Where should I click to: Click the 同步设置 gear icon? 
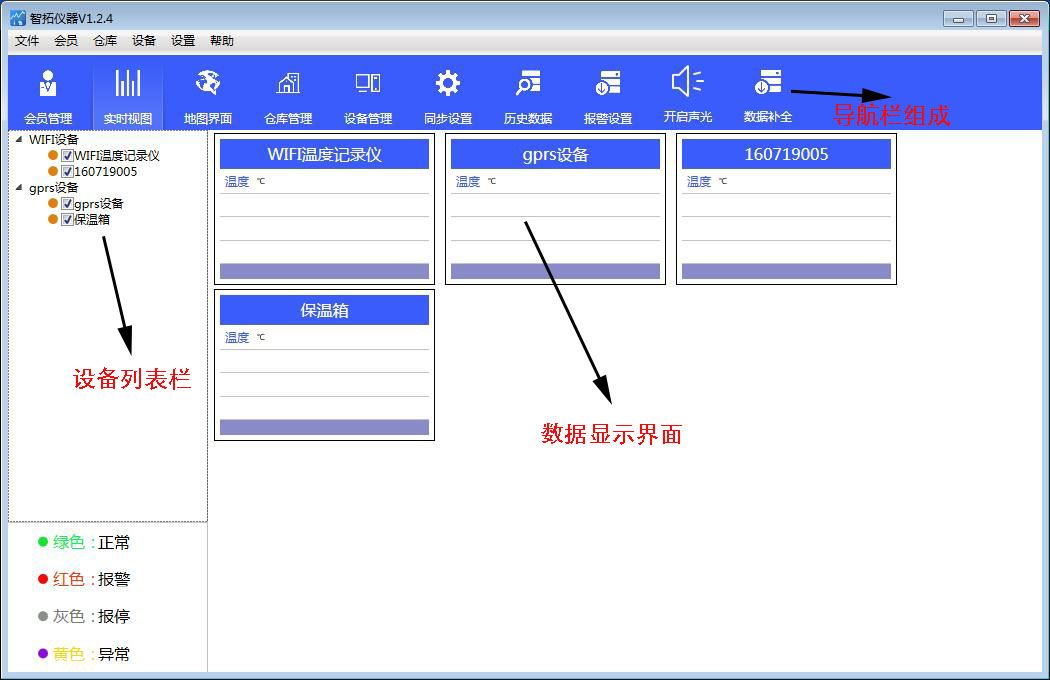coord(448,84)
